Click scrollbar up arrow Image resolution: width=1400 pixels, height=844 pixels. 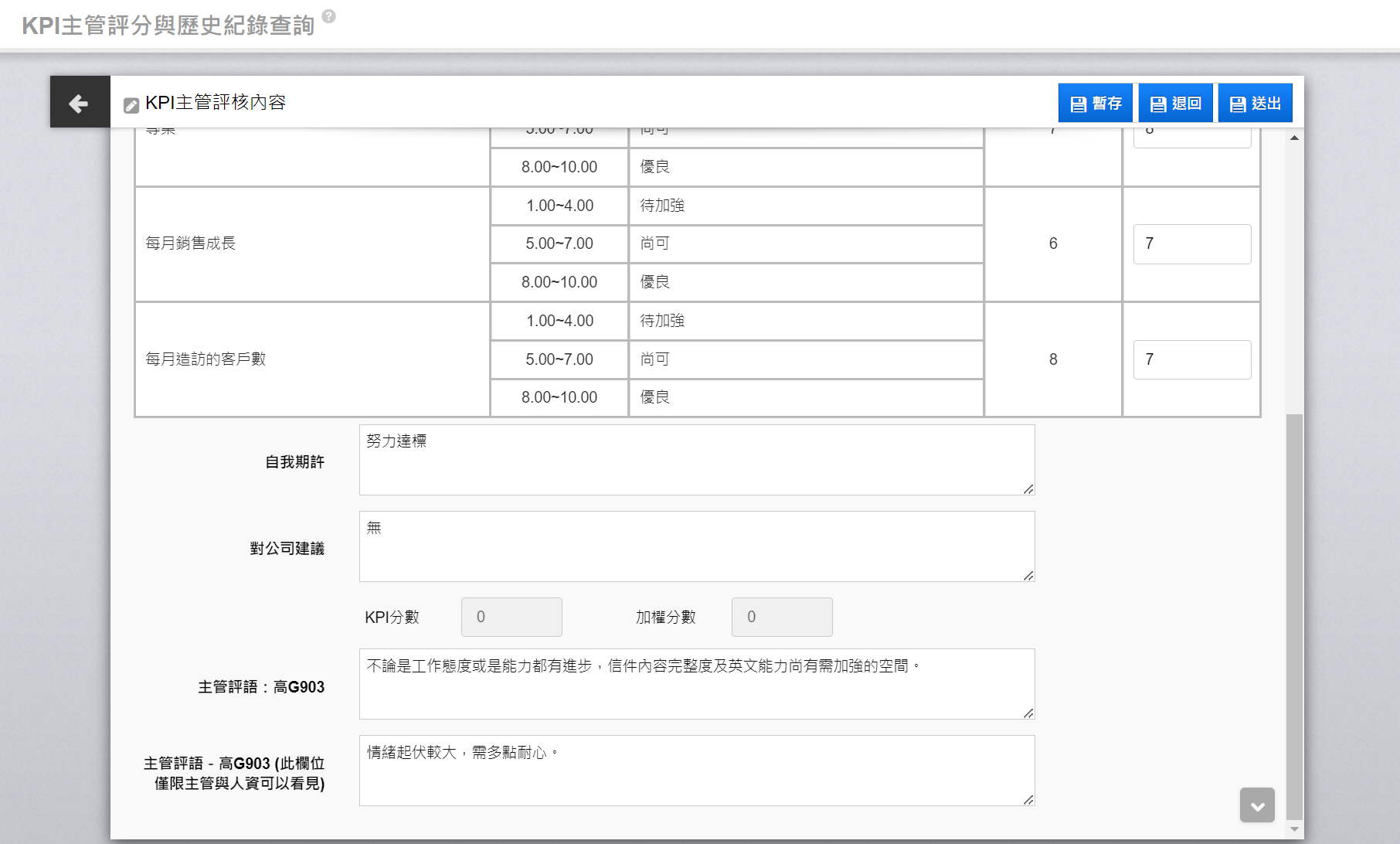(1294, 138)
